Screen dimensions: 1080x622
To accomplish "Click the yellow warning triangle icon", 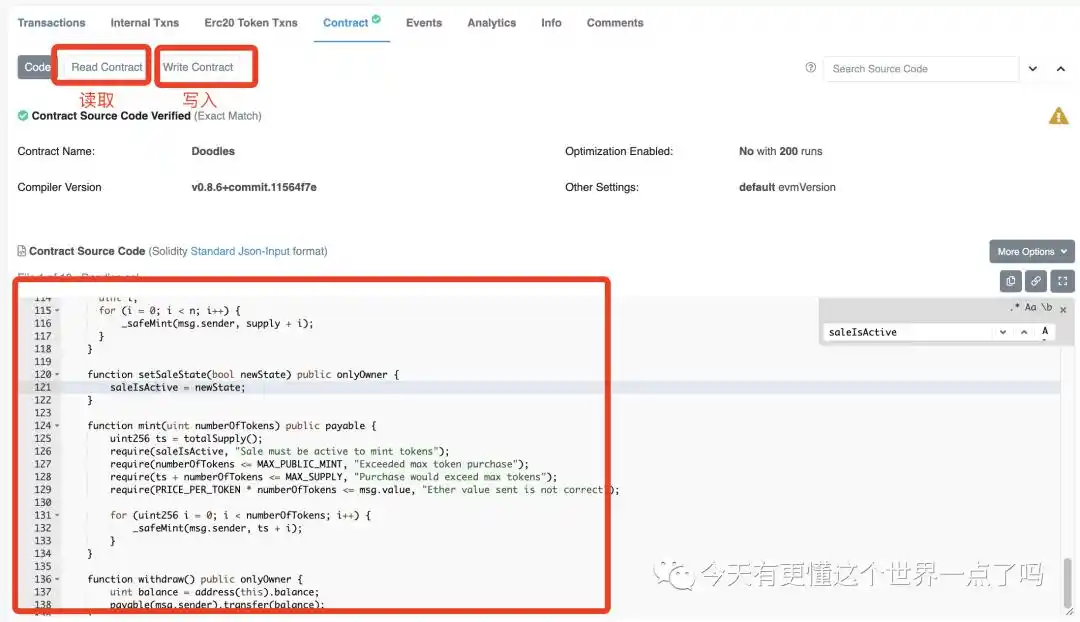I will 1059,116.
